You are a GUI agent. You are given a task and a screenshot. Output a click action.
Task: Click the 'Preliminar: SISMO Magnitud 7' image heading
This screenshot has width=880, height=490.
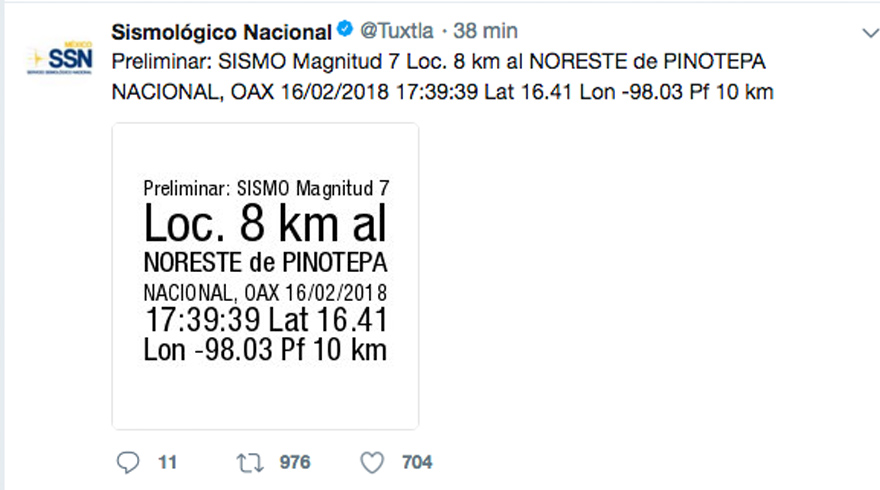pos(266,189)
